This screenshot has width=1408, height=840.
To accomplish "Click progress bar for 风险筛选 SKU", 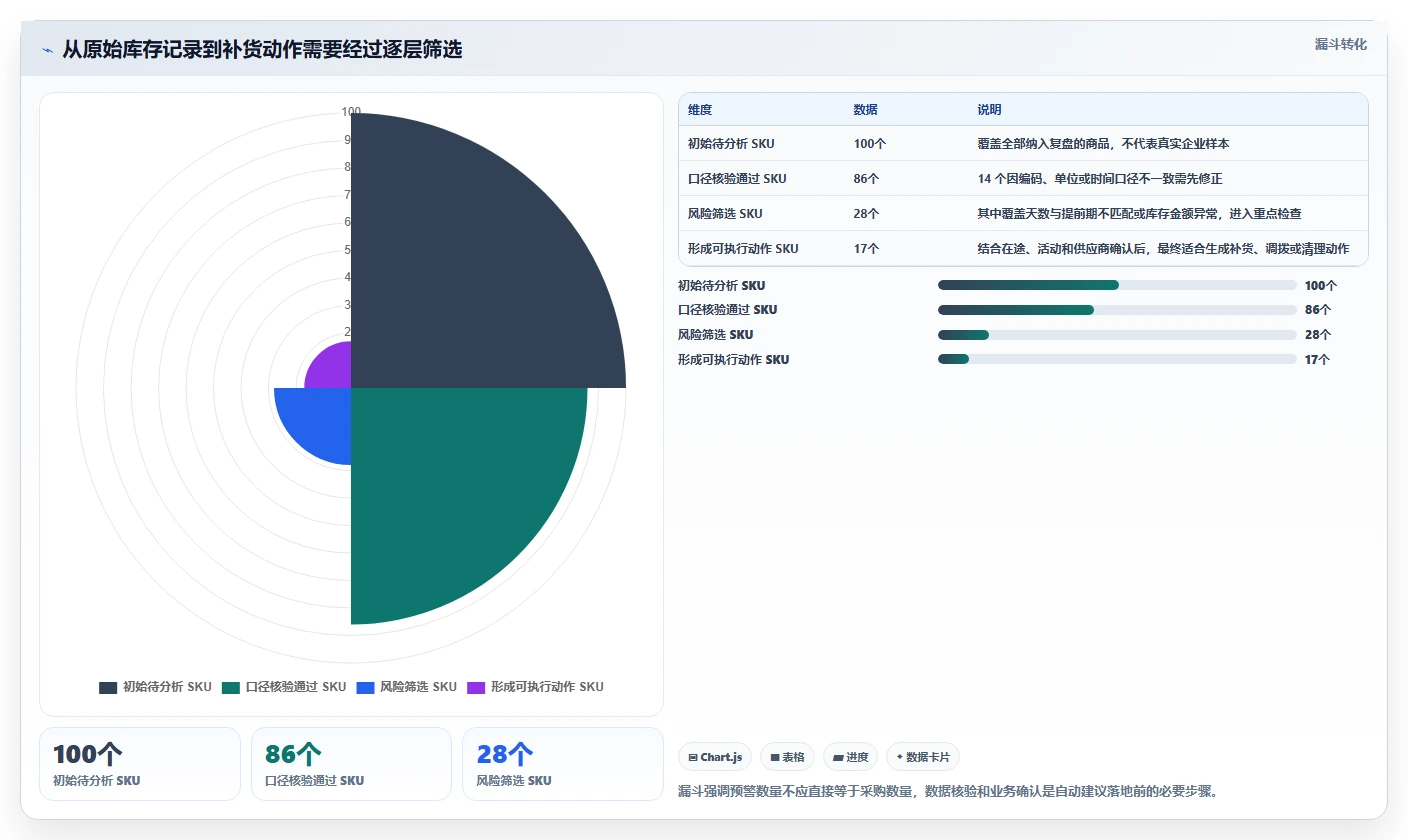I will 1117,335.
